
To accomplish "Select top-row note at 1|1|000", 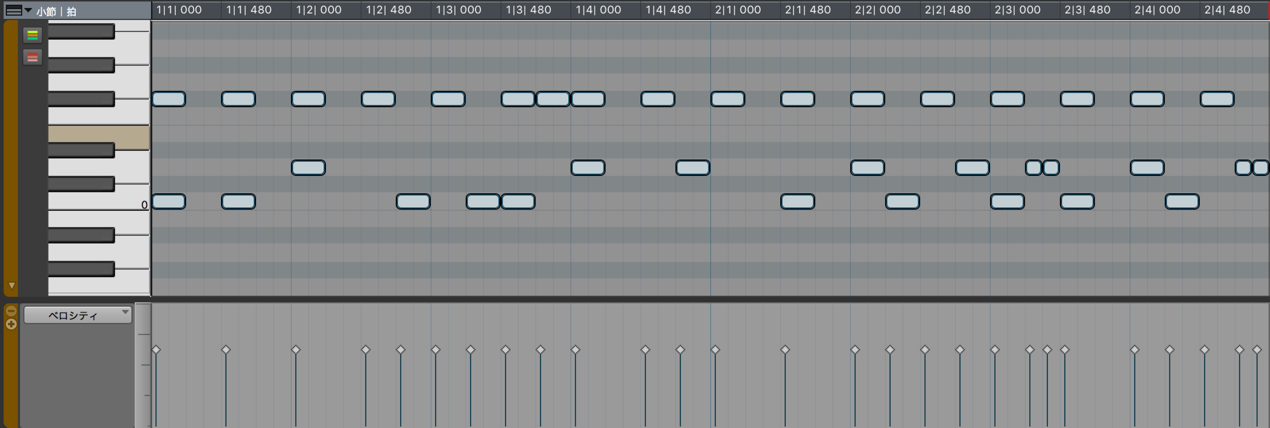I will [169, 99].
